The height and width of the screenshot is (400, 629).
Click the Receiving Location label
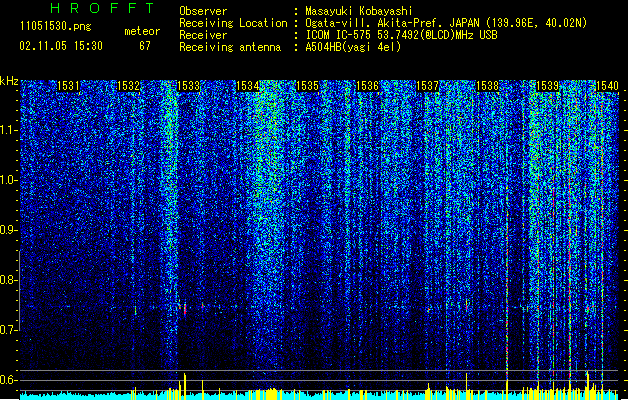tap(233, 23)
